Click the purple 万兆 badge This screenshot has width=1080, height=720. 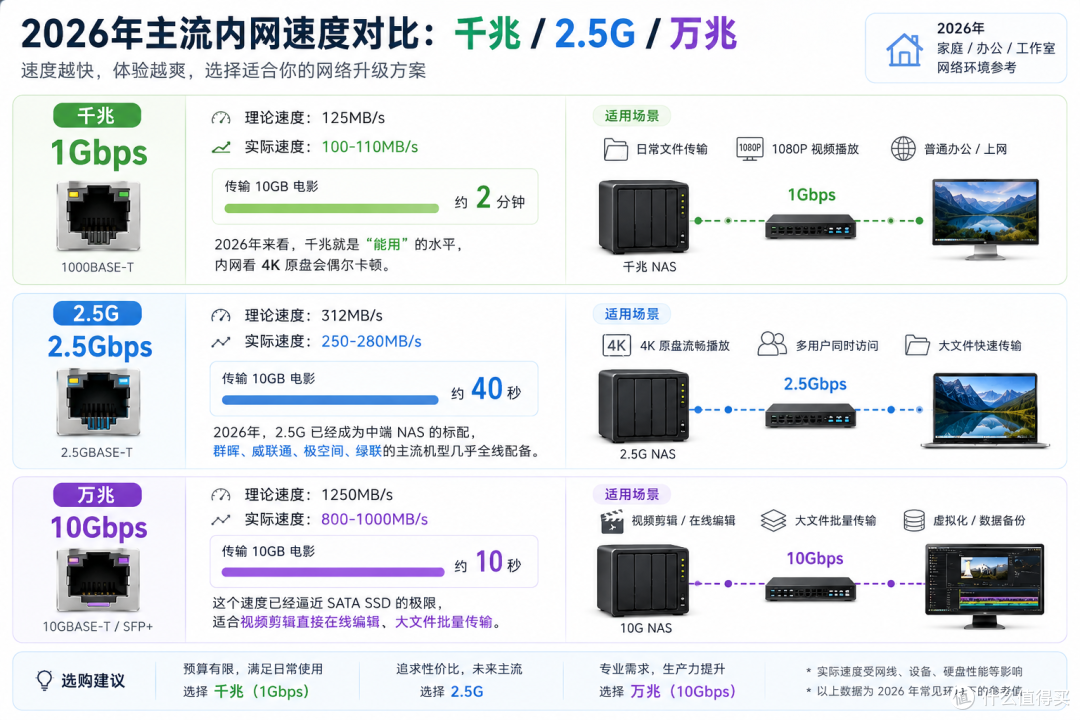click(97, 495)
